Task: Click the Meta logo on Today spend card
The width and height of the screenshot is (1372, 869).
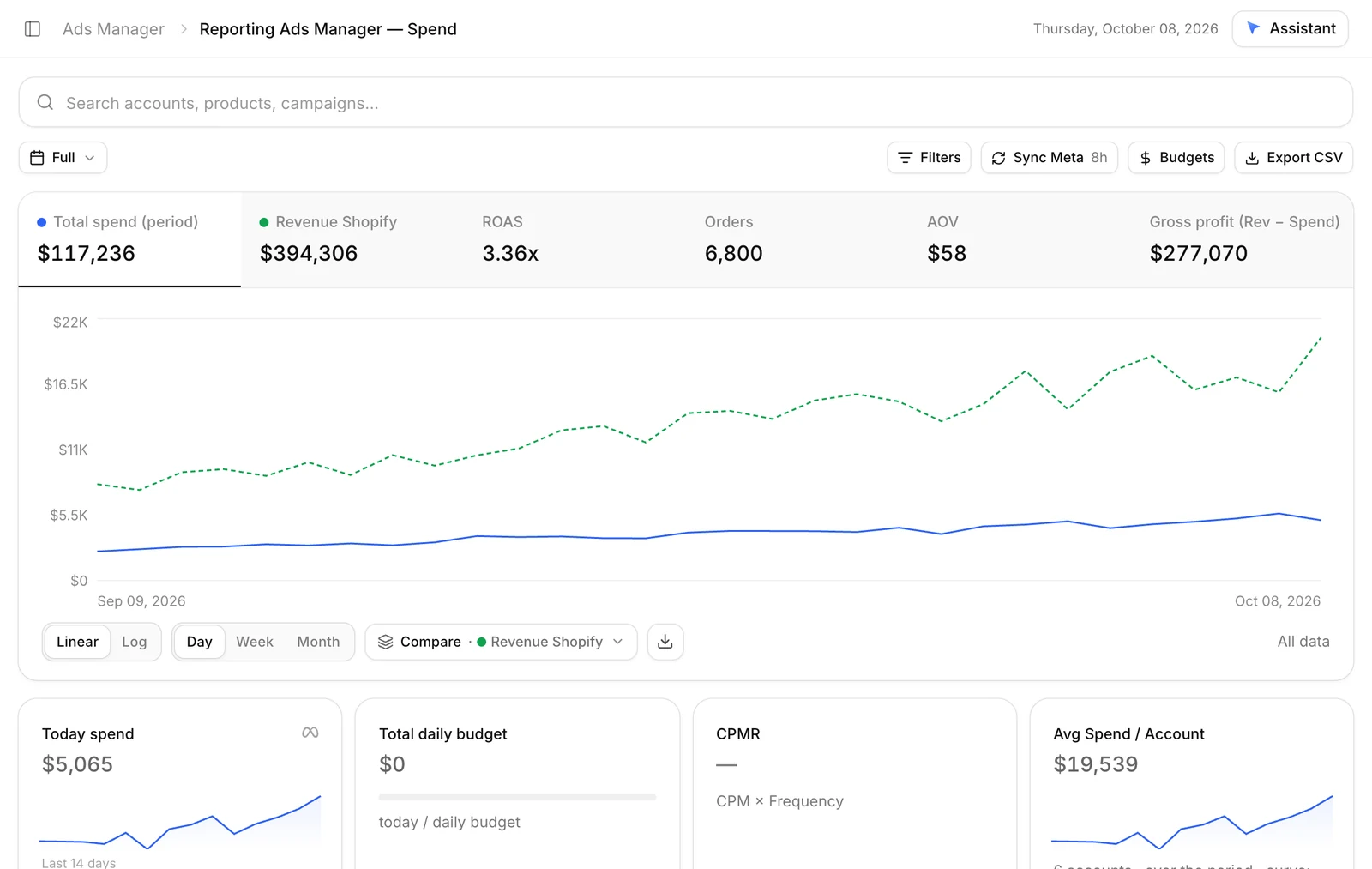Action: [310, 733]
